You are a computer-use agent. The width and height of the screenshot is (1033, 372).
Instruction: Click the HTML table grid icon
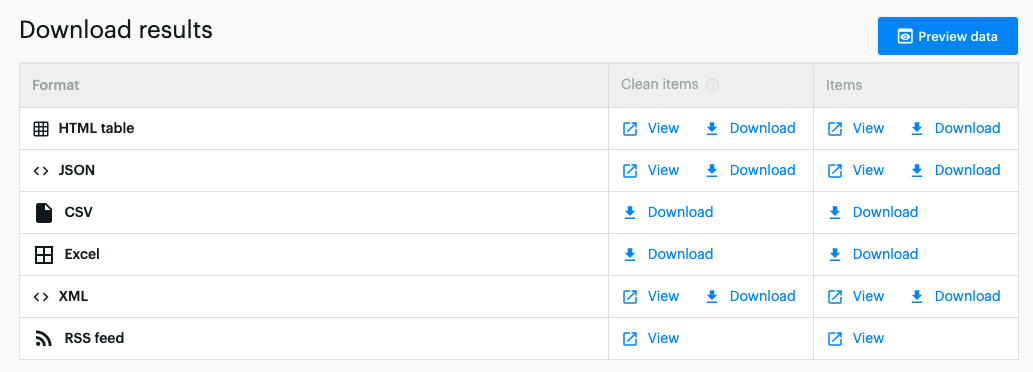41,129
